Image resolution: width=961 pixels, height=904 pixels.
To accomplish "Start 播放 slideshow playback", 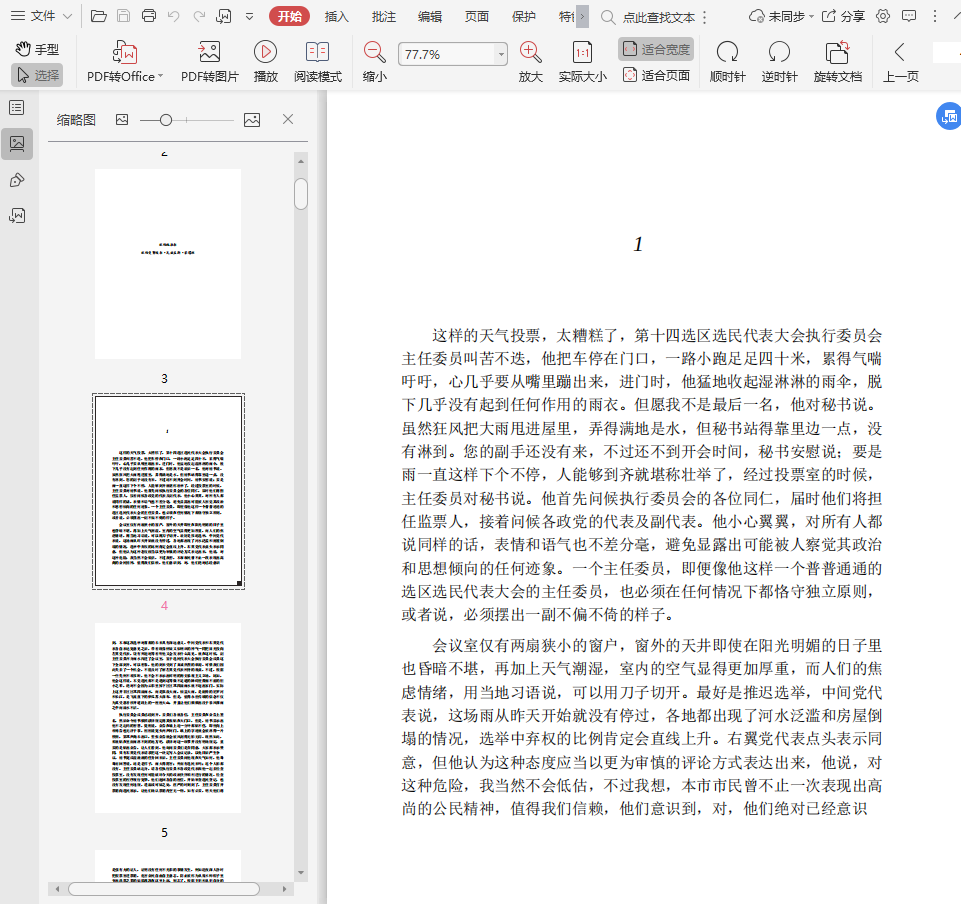I will (x=265, y=61).
